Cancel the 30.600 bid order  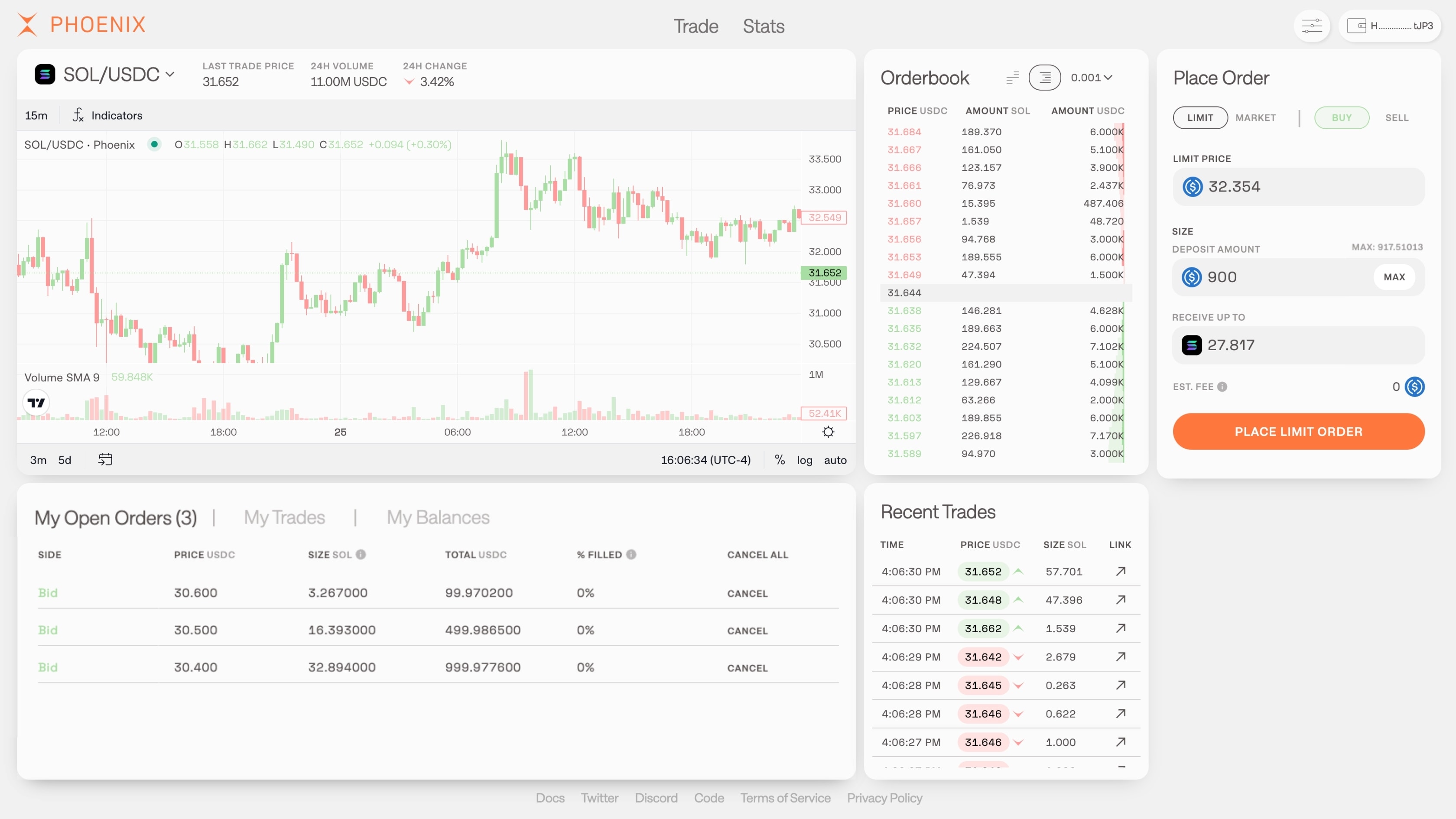click(747, 594)
